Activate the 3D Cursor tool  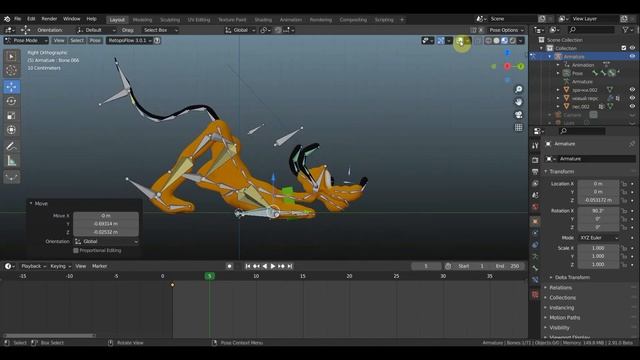[x=11, y=70]
